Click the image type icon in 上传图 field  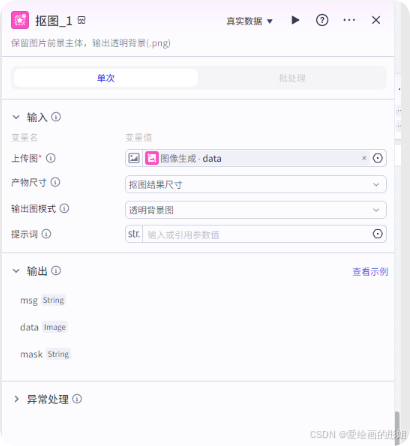[134, 158]
